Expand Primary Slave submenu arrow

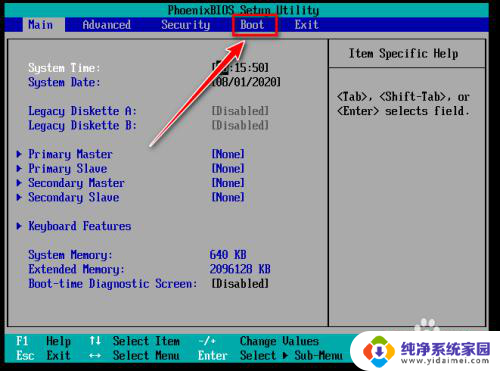(x=19, y=168)
